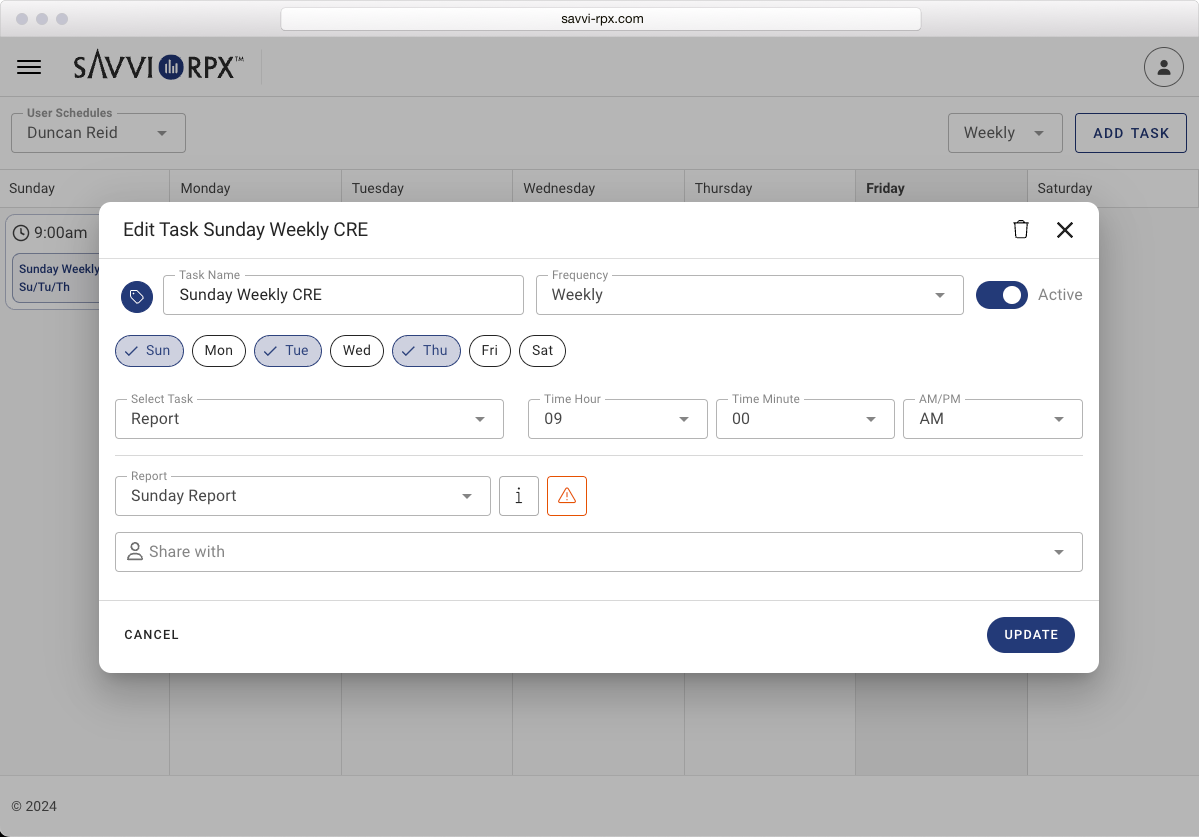Click the blue tag icon beside Task Name

pos(137,296)
